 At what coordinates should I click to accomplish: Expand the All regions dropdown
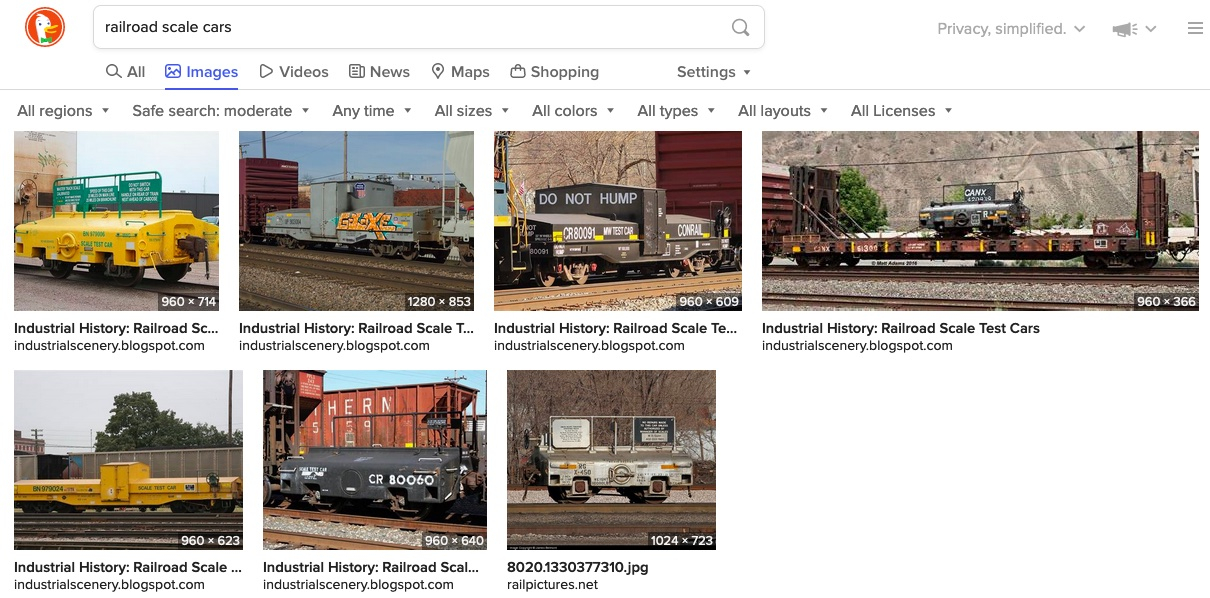(64, 111)
